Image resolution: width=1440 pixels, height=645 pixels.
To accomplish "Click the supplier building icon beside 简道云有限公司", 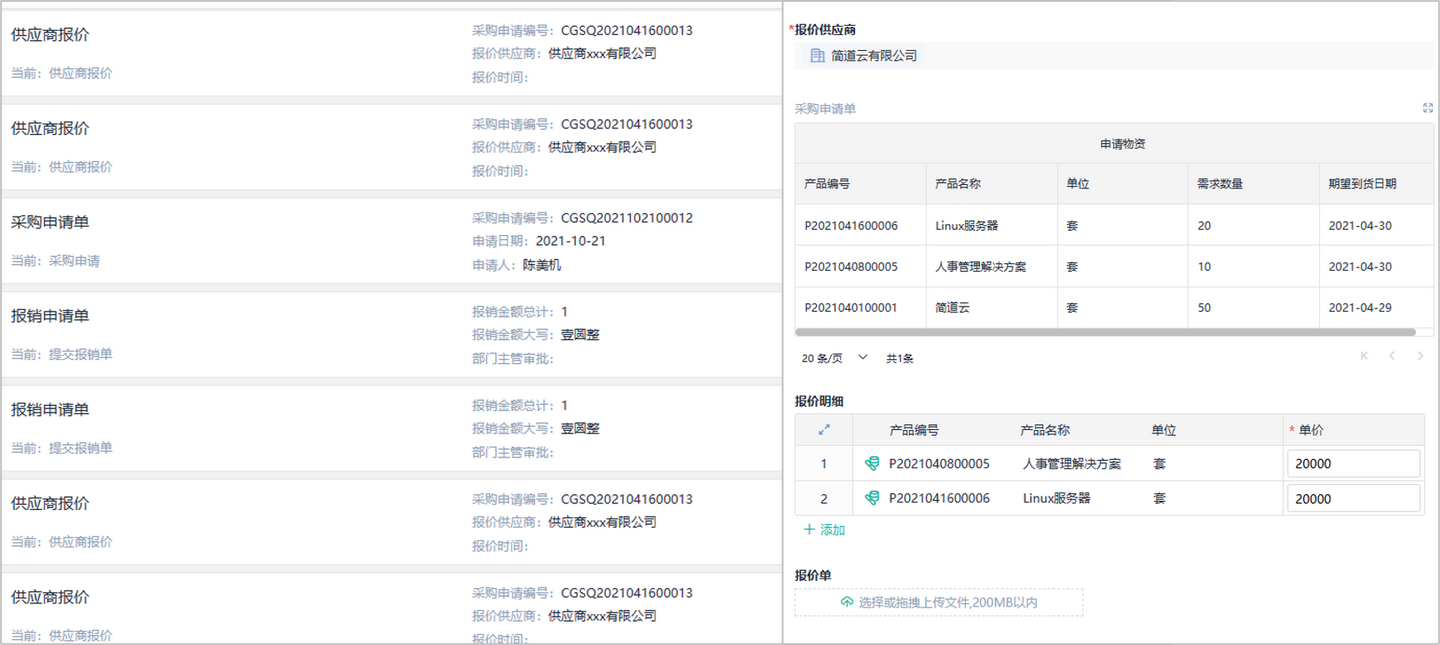I will click(x=817, y=56).
